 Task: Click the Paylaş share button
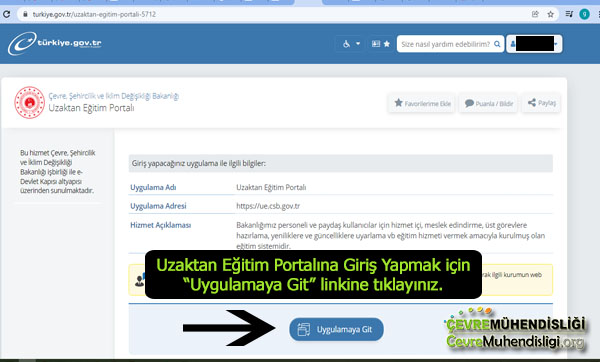[541, 103]
